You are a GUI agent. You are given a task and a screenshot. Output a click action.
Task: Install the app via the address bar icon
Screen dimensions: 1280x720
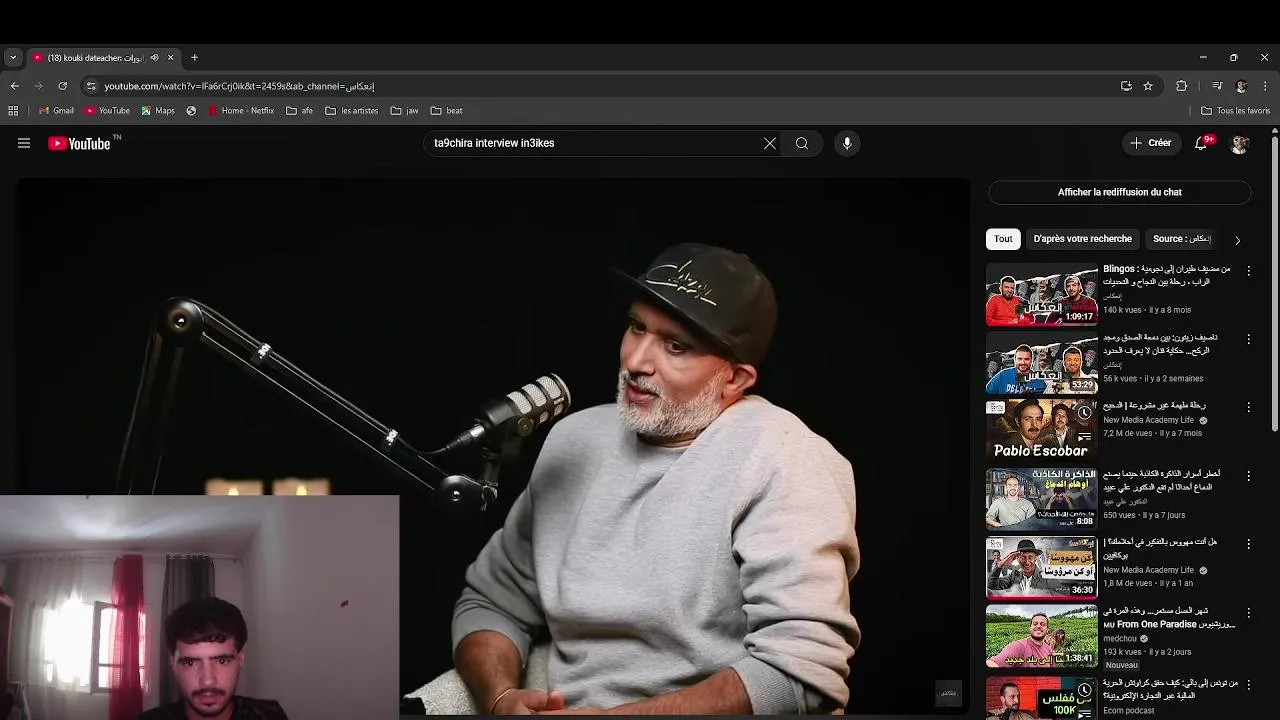coord(1126,86)
